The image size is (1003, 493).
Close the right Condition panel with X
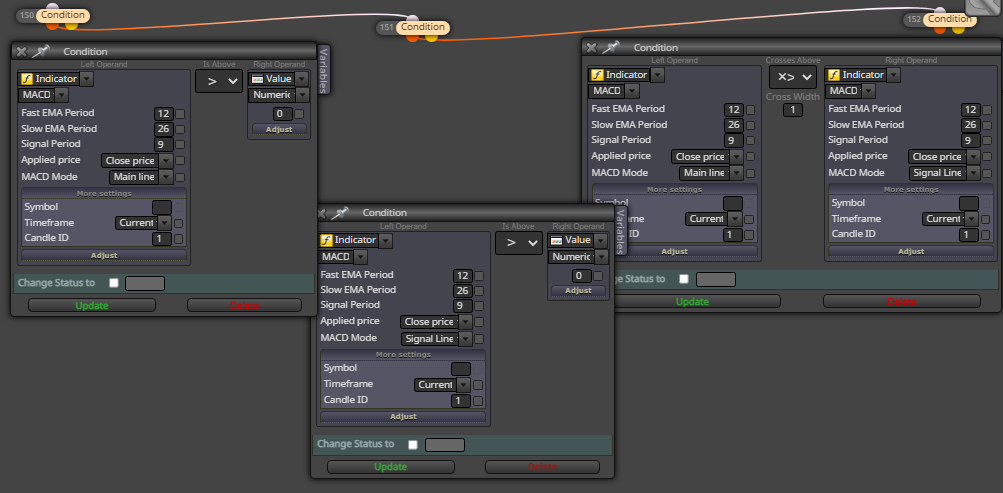pos(591,47)
